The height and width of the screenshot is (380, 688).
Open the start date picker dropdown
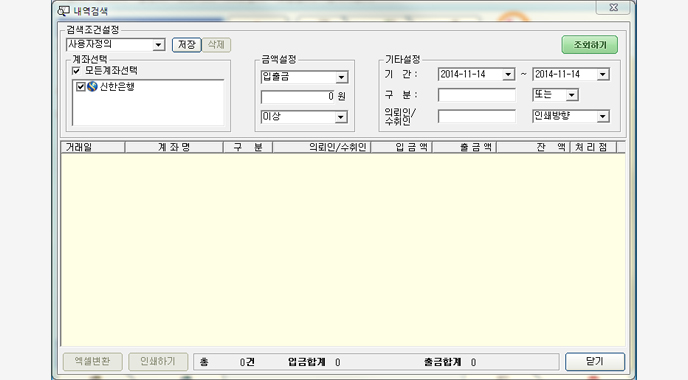pyautogui.click(x=508, y=75)
